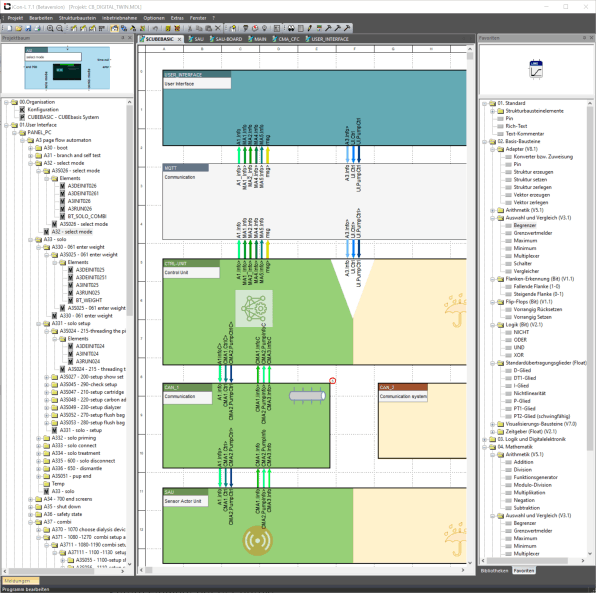Image resolution: width=596 pixels, height=593 pixels.
Task: Click the Undo arrow toolbar icon
Action: 155,28
